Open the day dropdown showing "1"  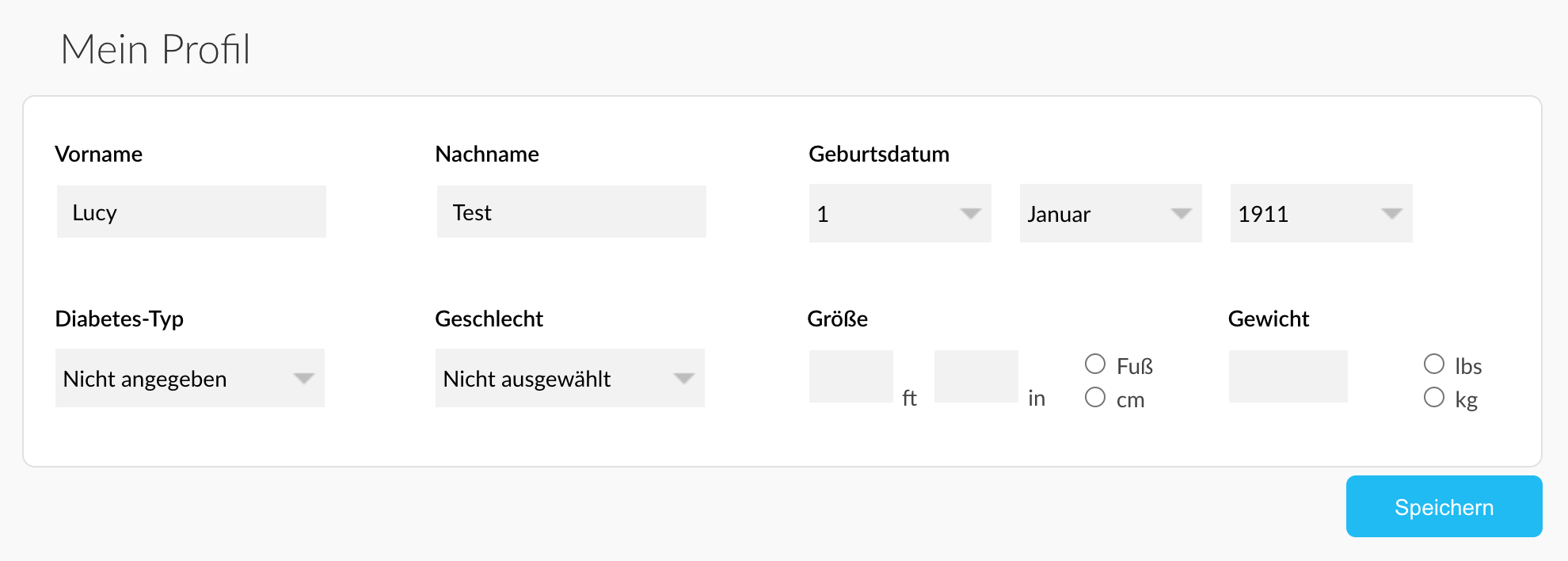899,213
